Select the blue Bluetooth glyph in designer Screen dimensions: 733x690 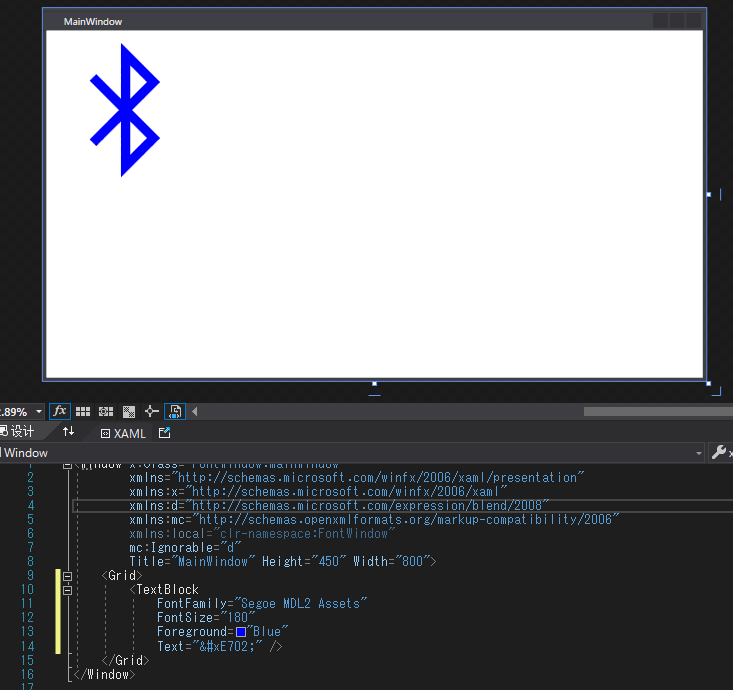(125, 110)
